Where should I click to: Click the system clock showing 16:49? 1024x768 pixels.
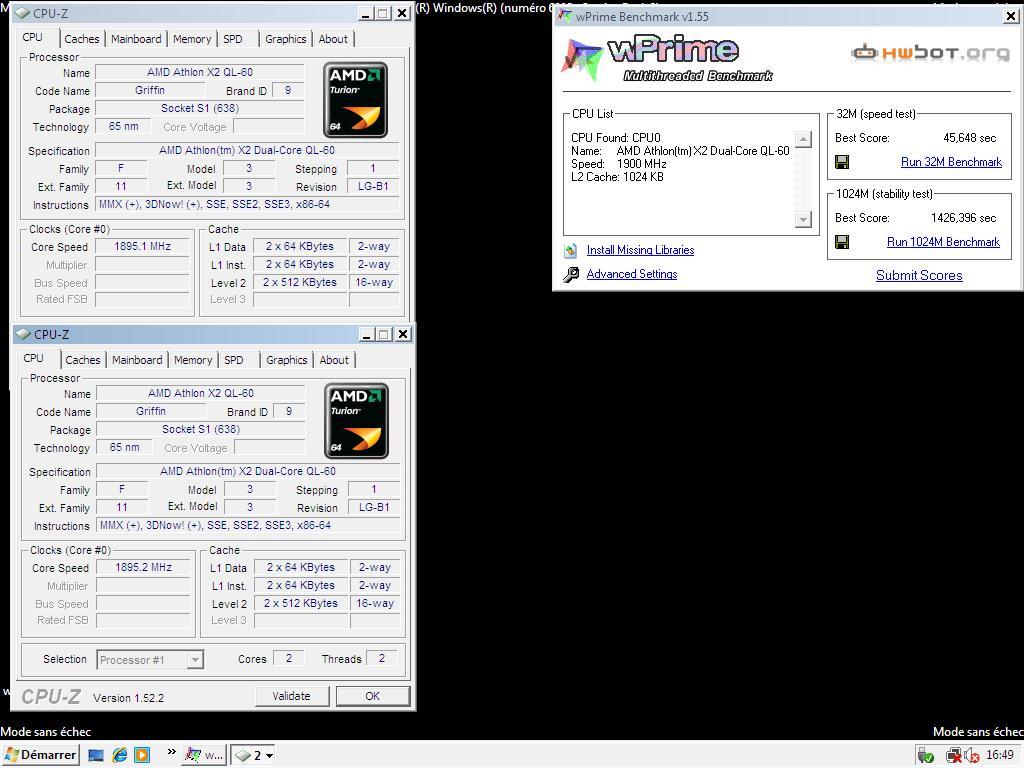1000,756
